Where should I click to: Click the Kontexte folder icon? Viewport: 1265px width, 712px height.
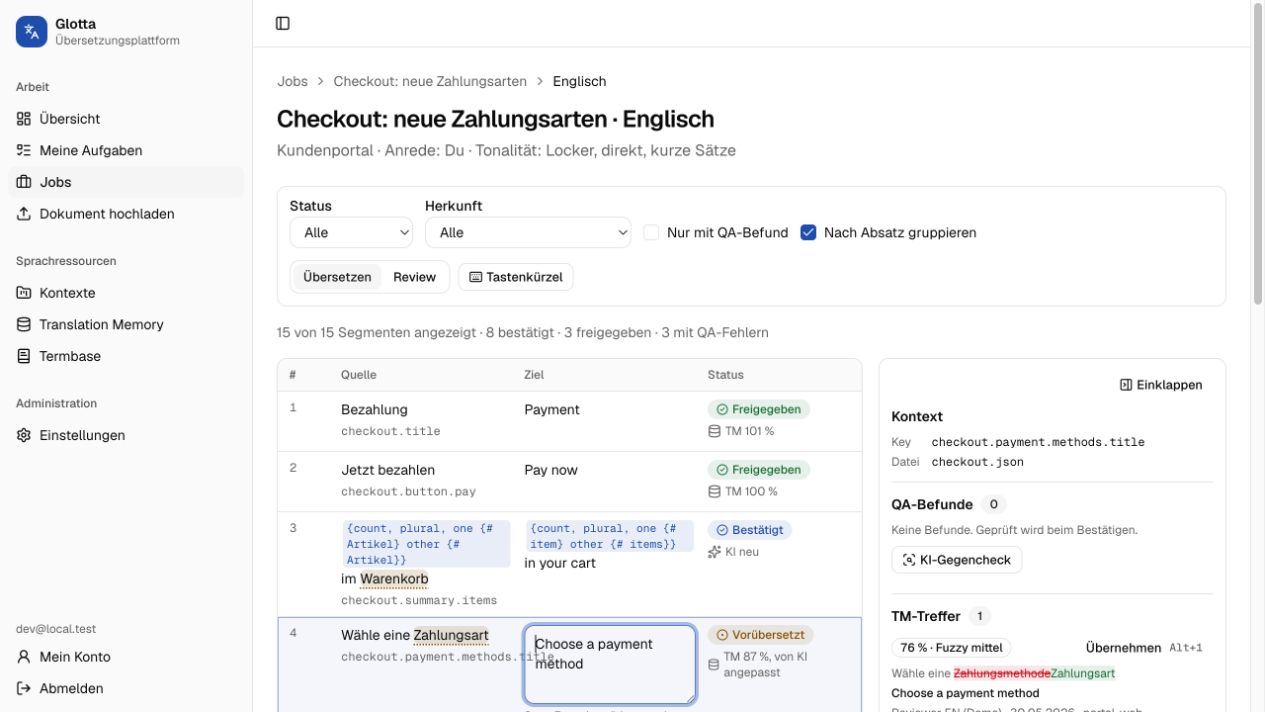pyautogui.click(x=24, y=293)
